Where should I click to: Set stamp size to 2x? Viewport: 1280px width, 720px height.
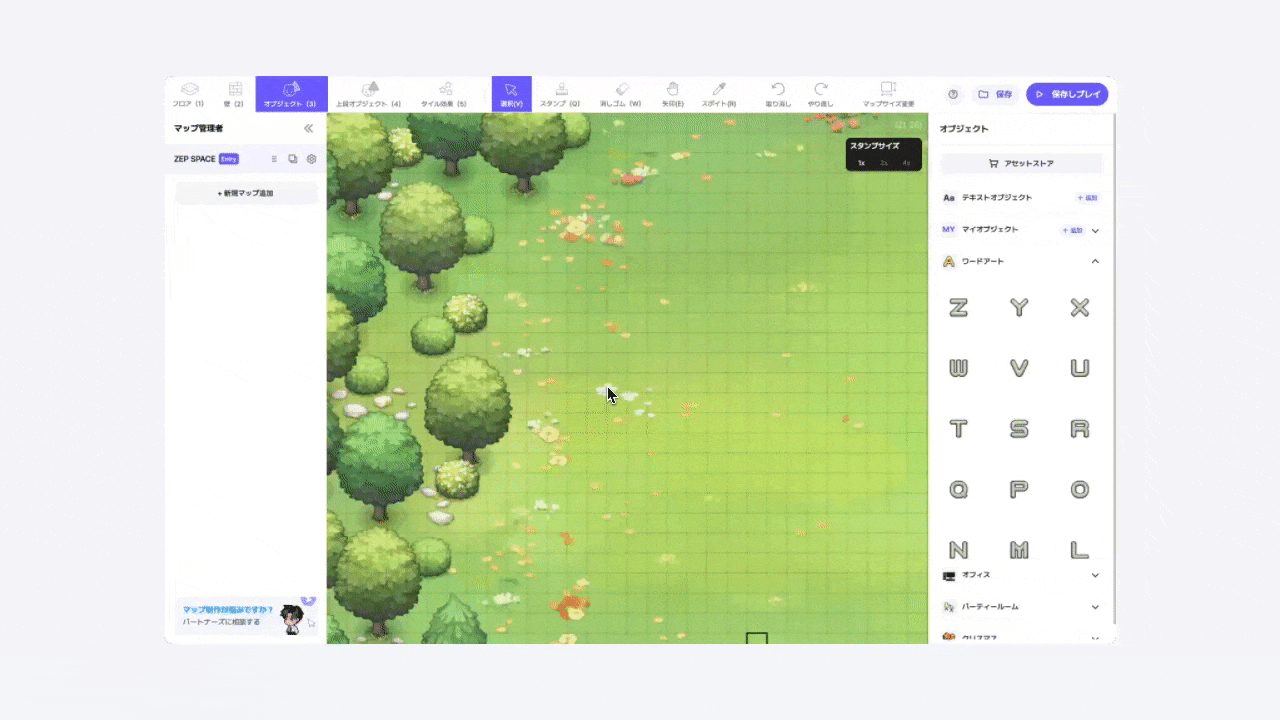884,163
